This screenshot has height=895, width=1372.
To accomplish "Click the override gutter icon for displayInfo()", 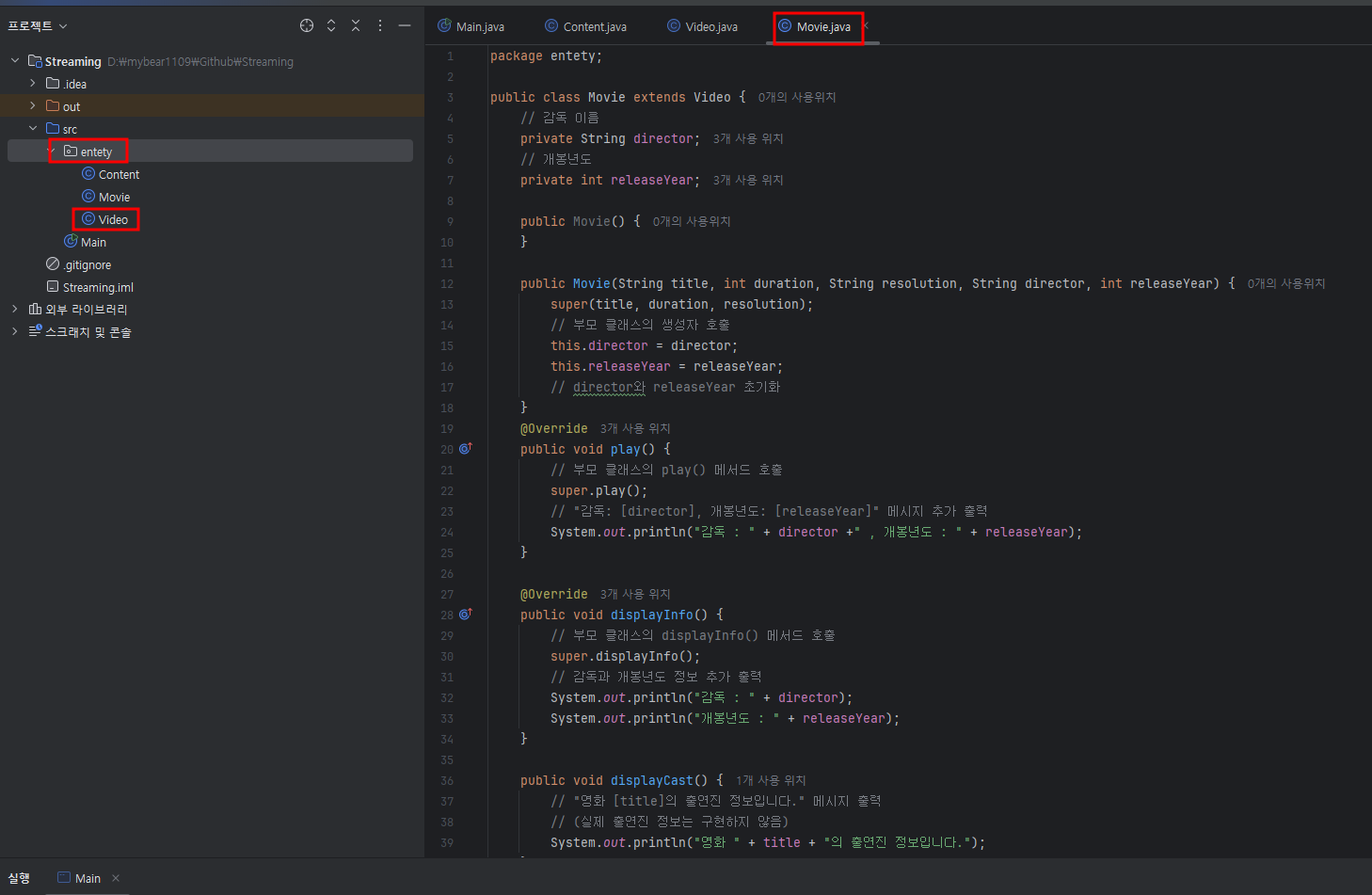I will [x=465, y=615].
